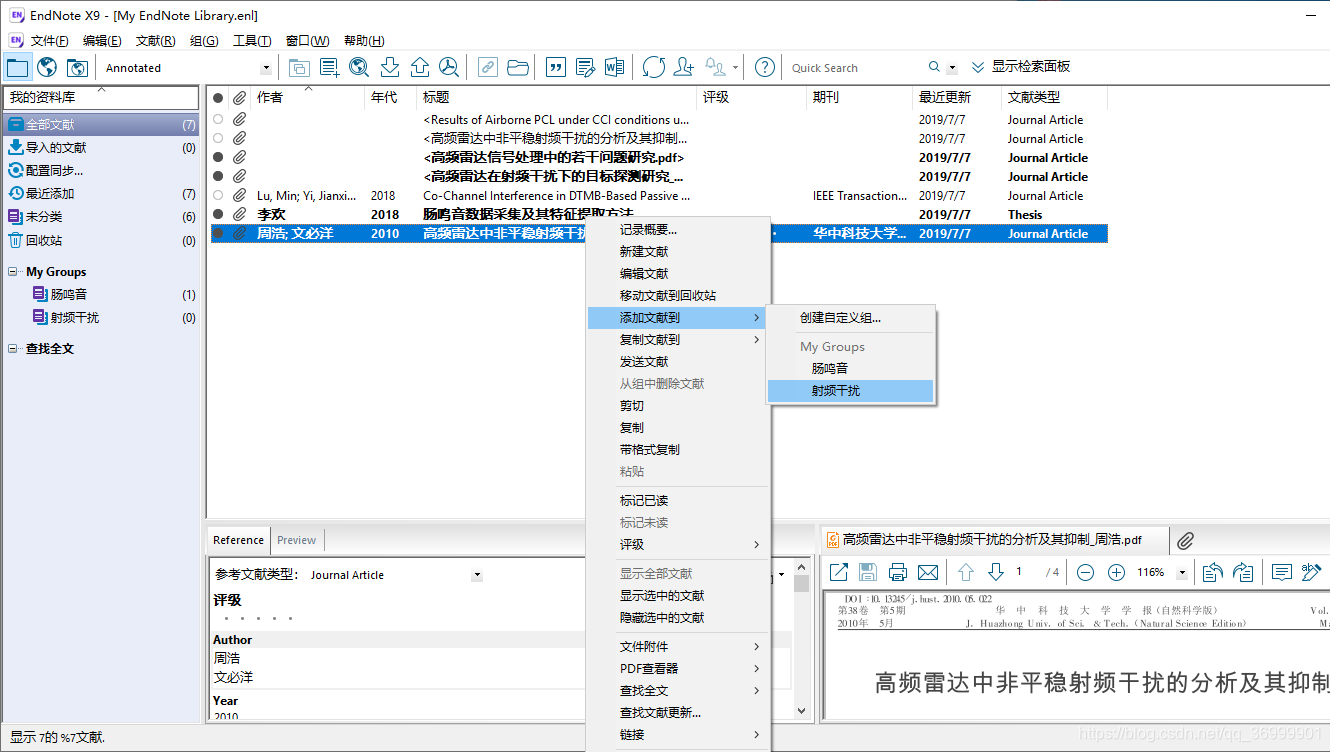The width and height of the screenshot is (1330, 752).
Task: Open 回收站 trash in sidebar
Action: tap(101, 241)
